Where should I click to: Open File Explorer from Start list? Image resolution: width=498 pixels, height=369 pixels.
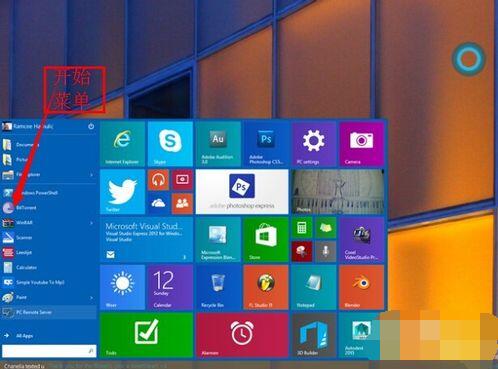(x=49, y=174)
